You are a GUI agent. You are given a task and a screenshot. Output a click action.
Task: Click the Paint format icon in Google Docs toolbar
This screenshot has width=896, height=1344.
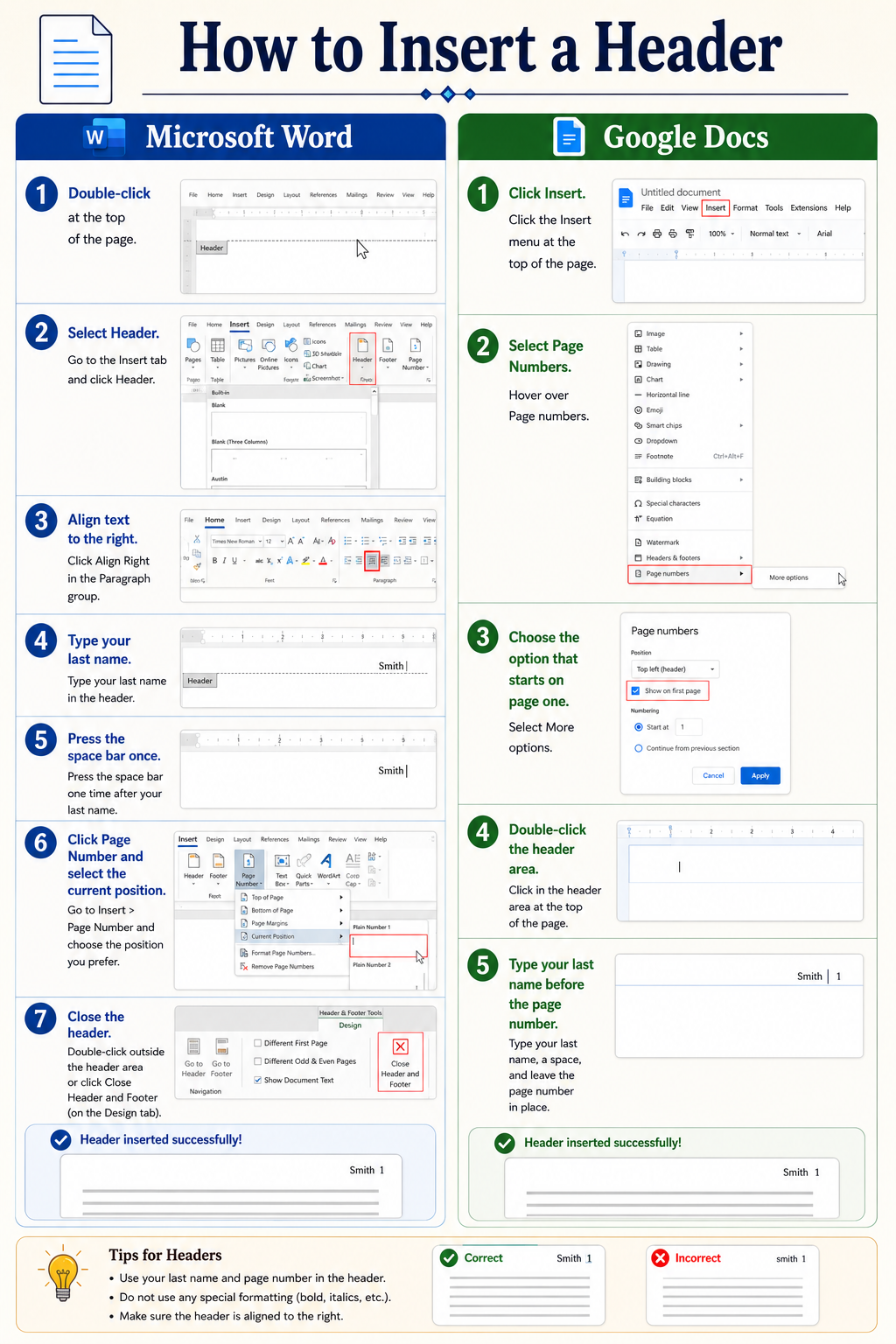click(x=689, y=234)
